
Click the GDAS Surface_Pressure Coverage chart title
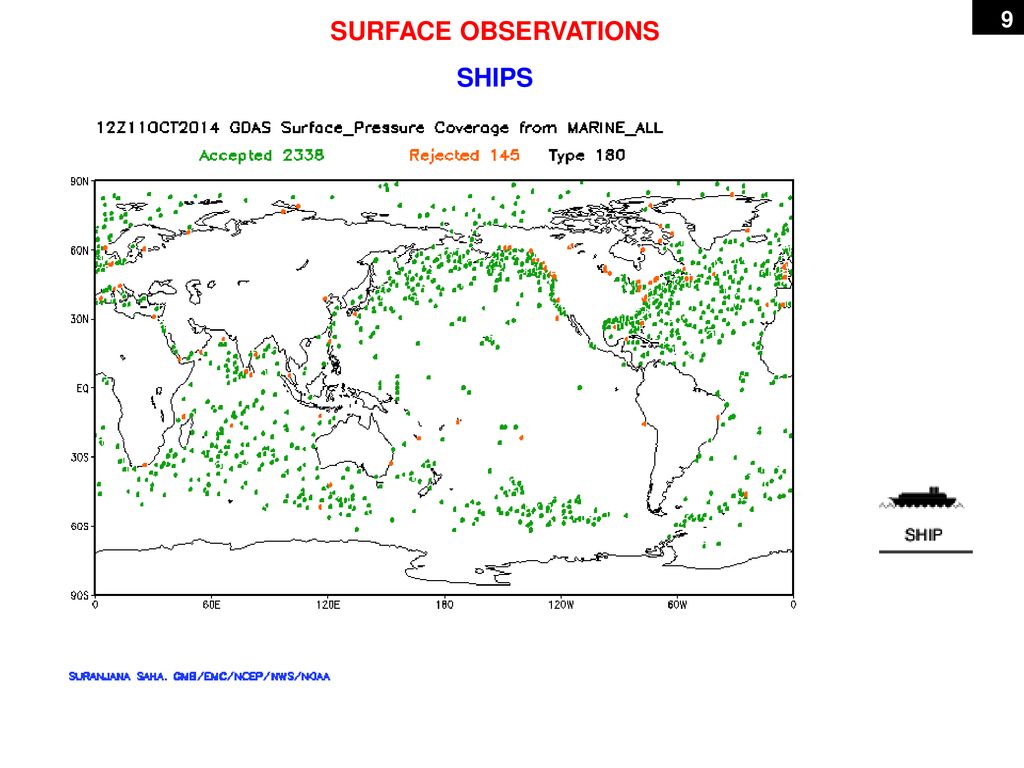tap(379, 128)
